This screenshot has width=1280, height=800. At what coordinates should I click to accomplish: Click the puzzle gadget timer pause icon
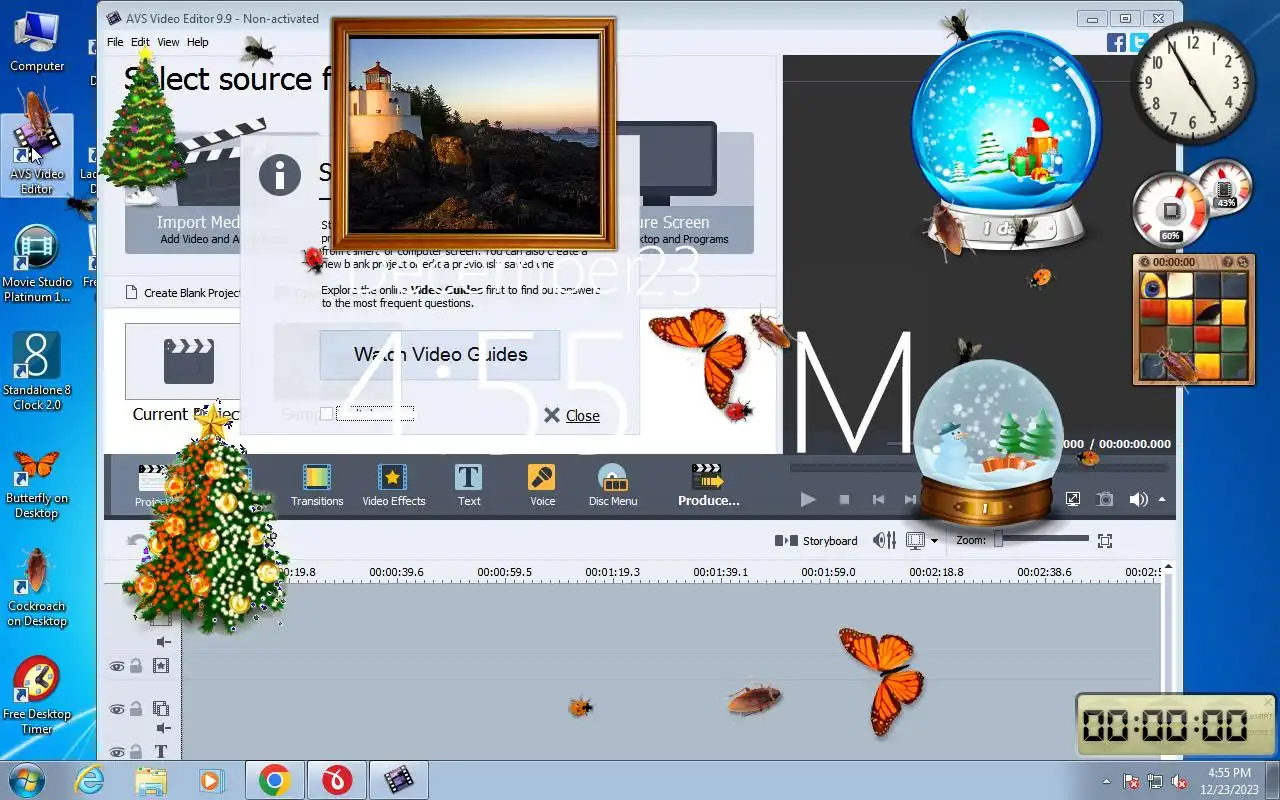(1144, 261)
